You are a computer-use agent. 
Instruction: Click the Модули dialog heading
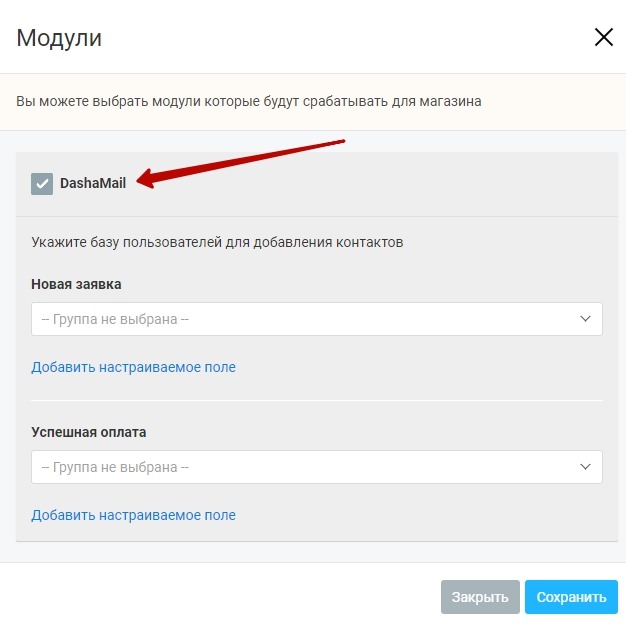click(60, 39)
